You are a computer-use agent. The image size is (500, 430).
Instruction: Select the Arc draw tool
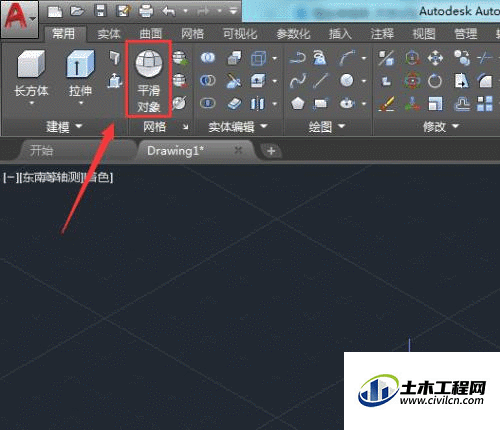pos(347,58)
